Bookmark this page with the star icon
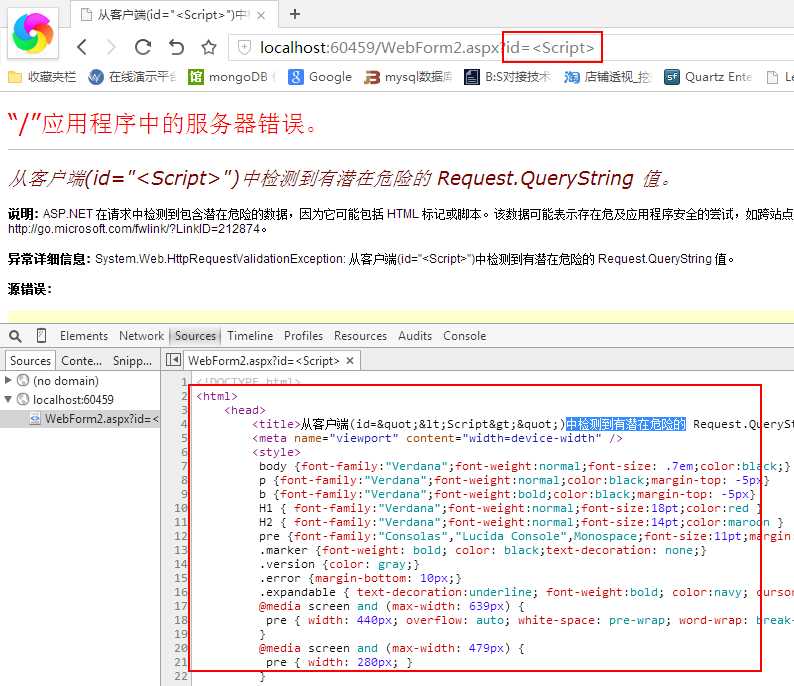The width and height of the screenshot is (794, 686). (x=209, y=48)
